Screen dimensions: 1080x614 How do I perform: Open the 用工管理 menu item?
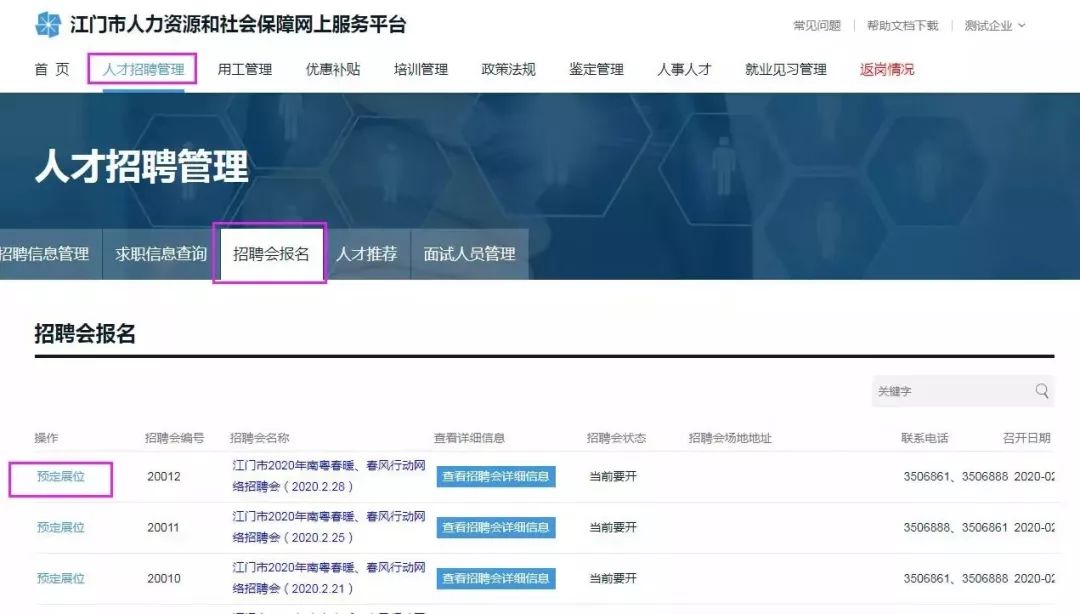(244, 69)
